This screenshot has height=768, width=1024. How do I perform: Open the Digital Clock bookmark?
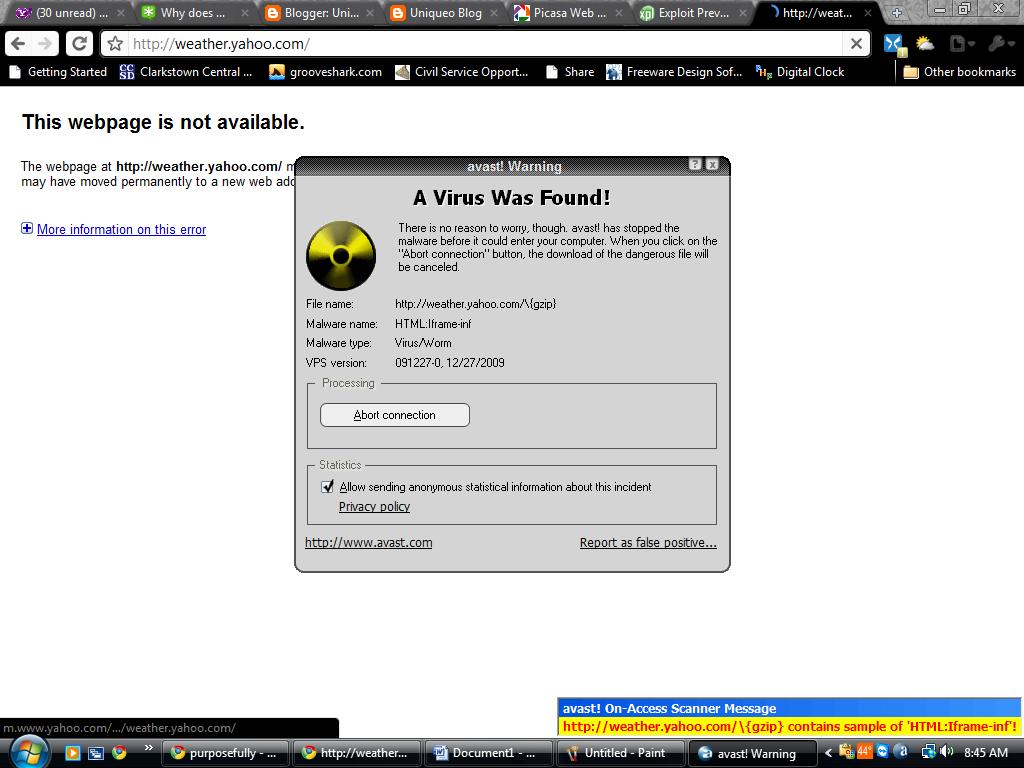click(x=800, y=72)
